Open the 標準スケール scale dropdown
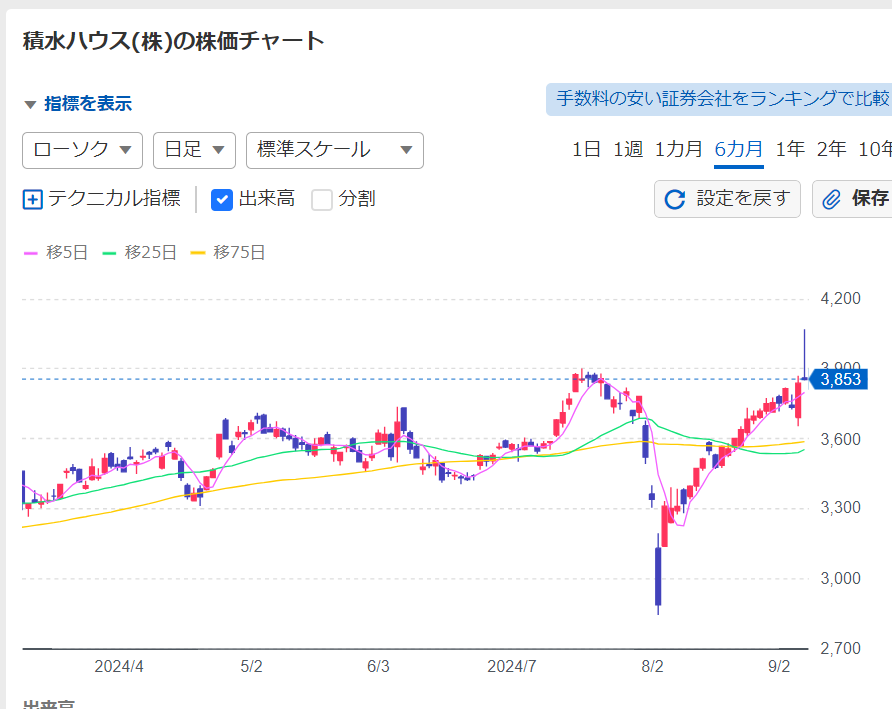The height and width of the screenshot is (709, 892). click(334, 150)
